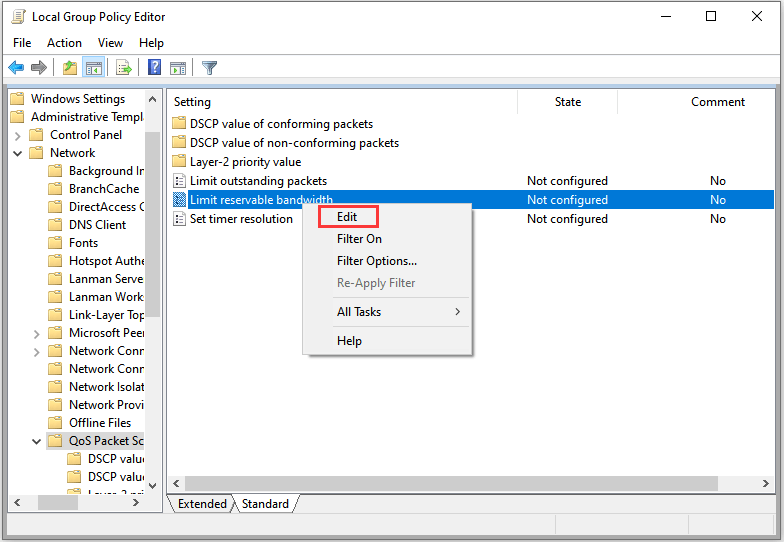Click tree pane scroll up arrow
Screen dimensions: 784x542
coord(152,99)
